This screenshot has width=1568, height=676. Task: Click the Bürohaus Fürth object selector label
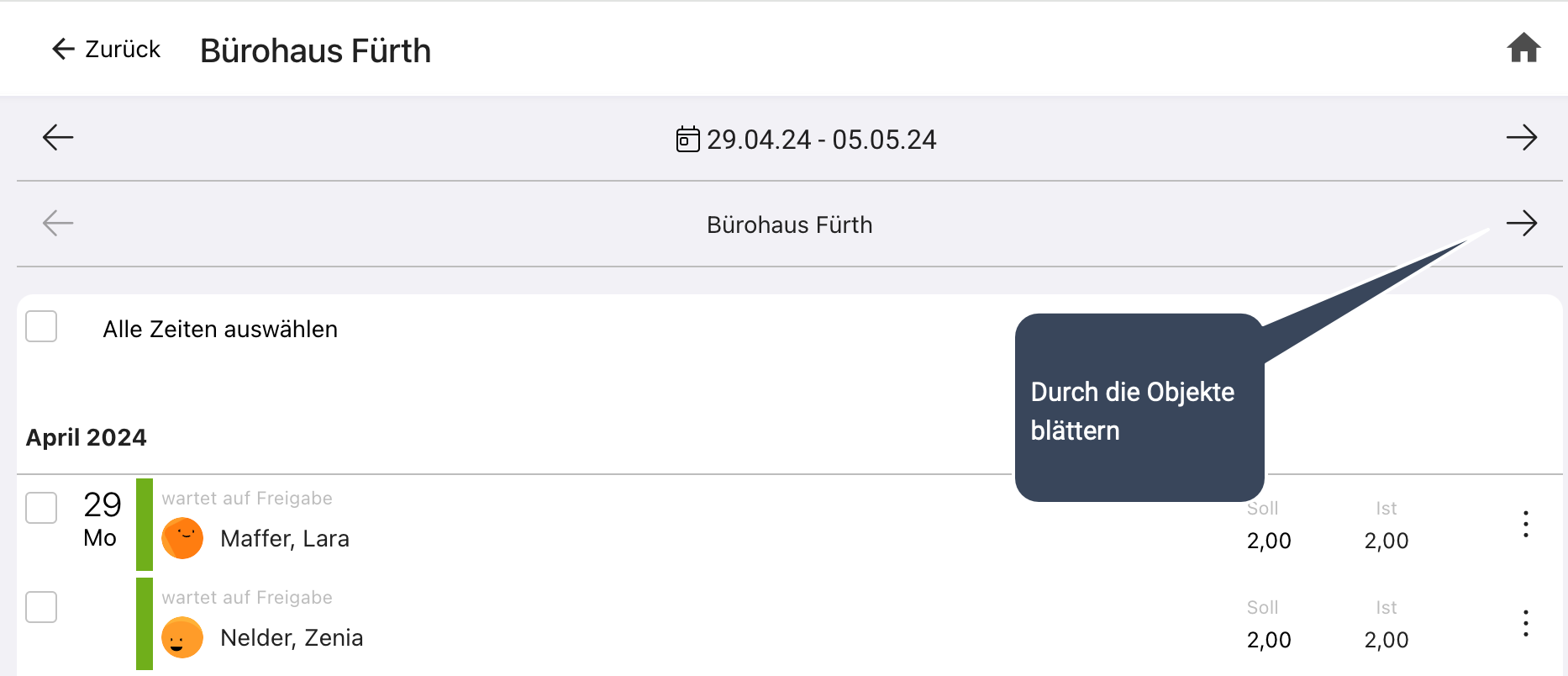pos(789,224)
